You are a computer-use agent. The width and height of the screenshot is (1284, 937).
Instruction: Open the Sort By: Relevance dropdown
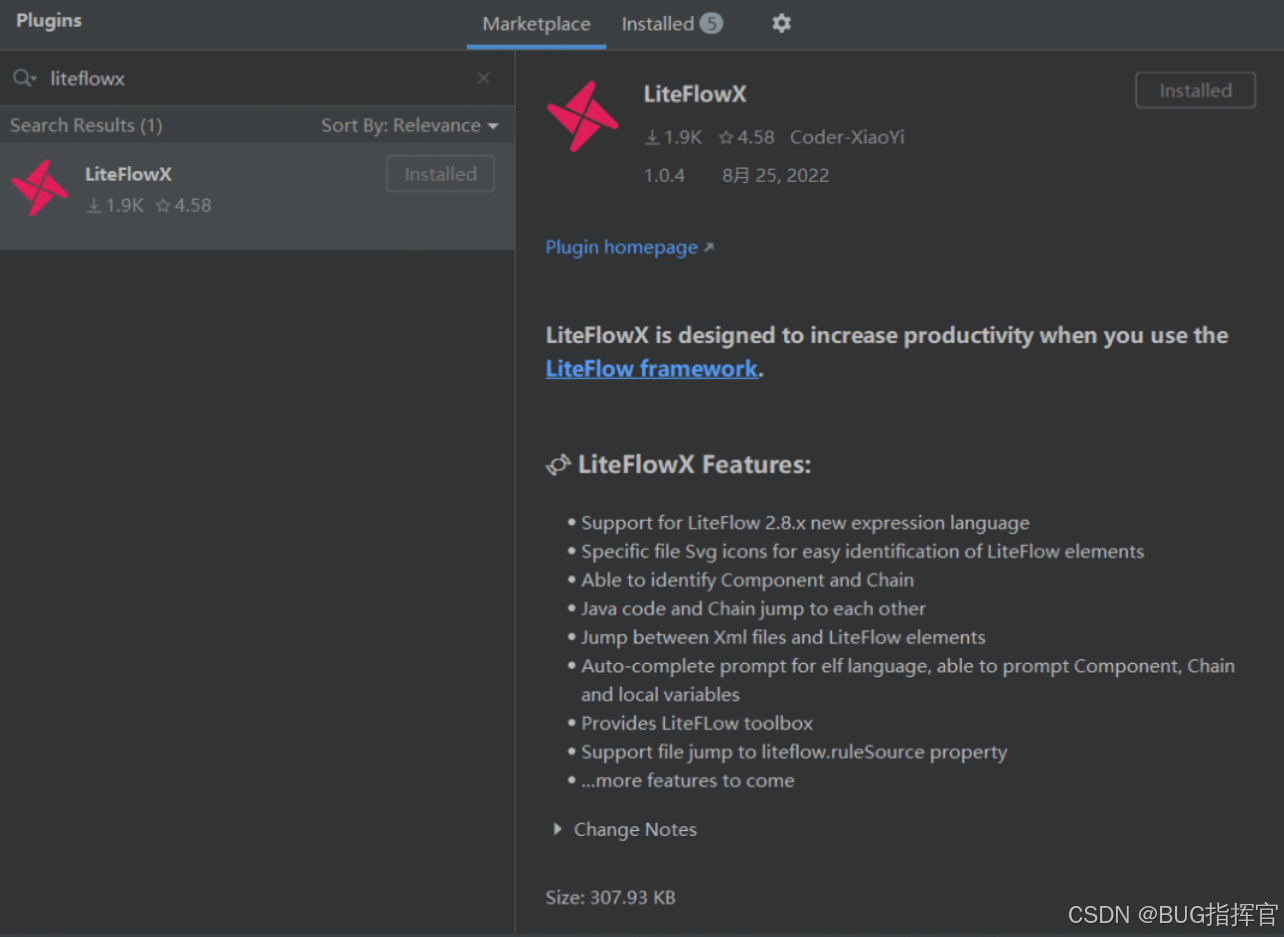pos(410,125)
